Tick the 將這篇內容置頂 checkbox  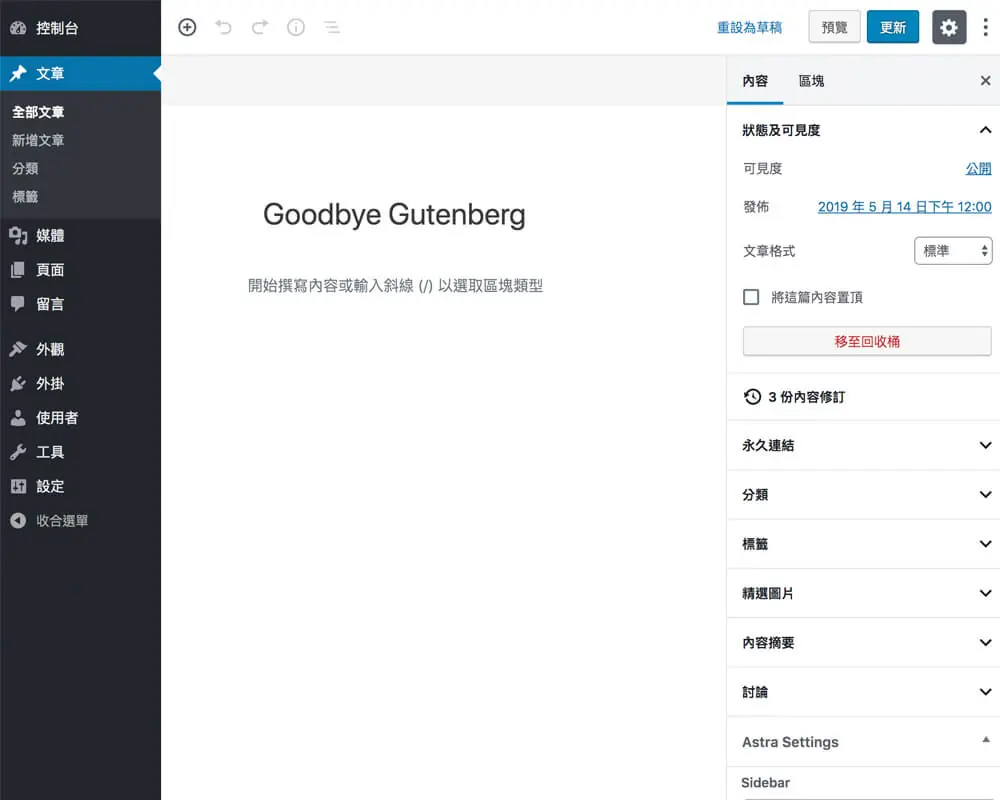pos(751,297)
